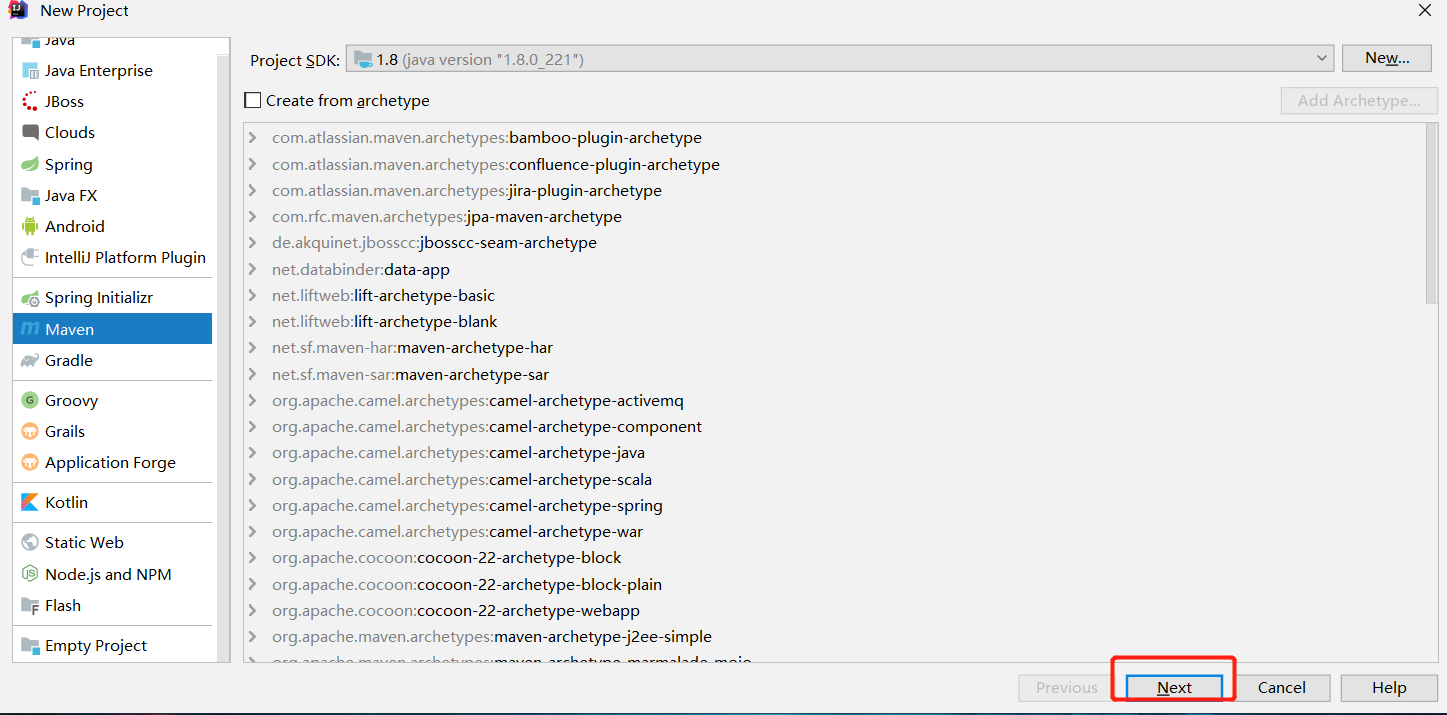Expand the maven-archetype-sar row
The image size is (1447, 715).
[x=253, y=374]
